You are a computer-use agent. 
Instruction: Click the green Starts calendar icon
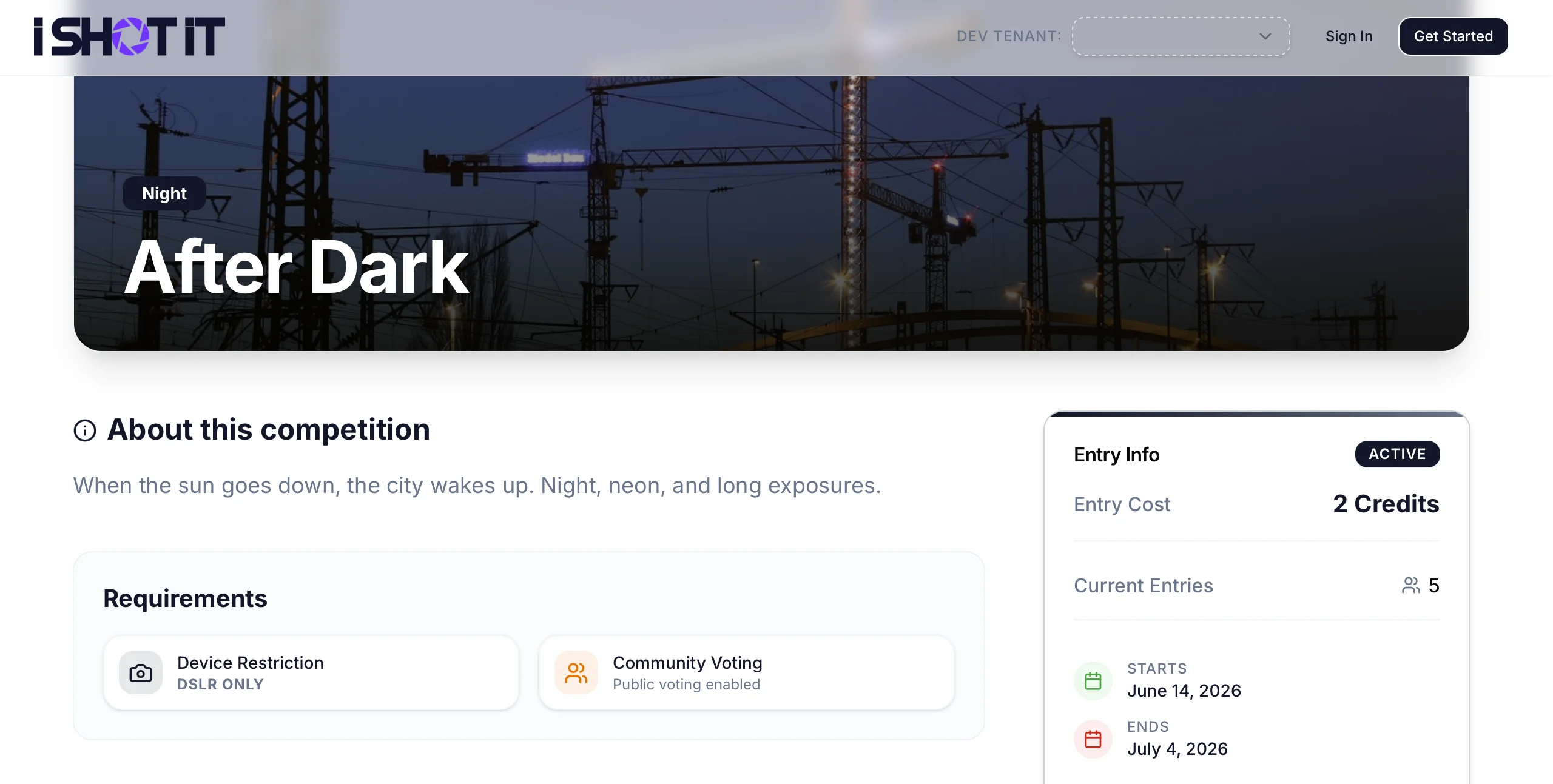point(1093,680)
